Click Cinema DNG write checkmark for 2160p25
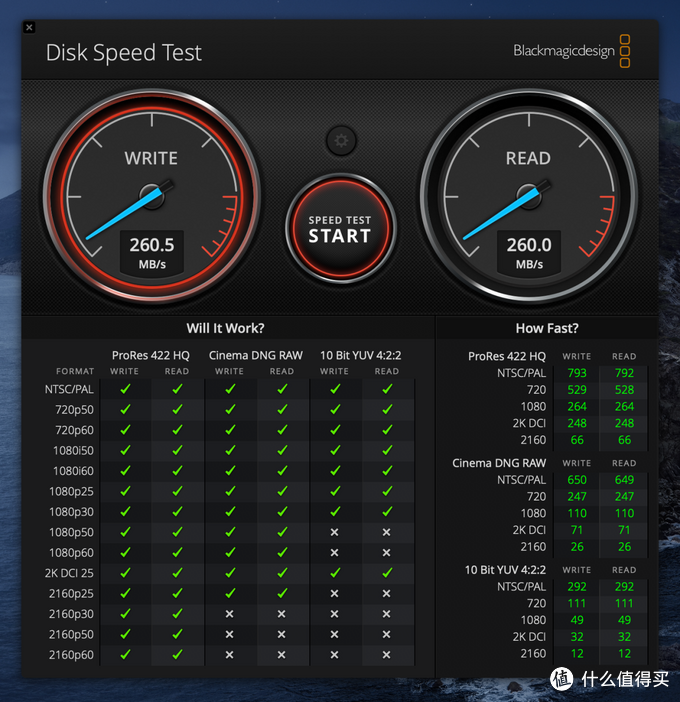This screenshot has height=702, width=680. pos(230,593)
